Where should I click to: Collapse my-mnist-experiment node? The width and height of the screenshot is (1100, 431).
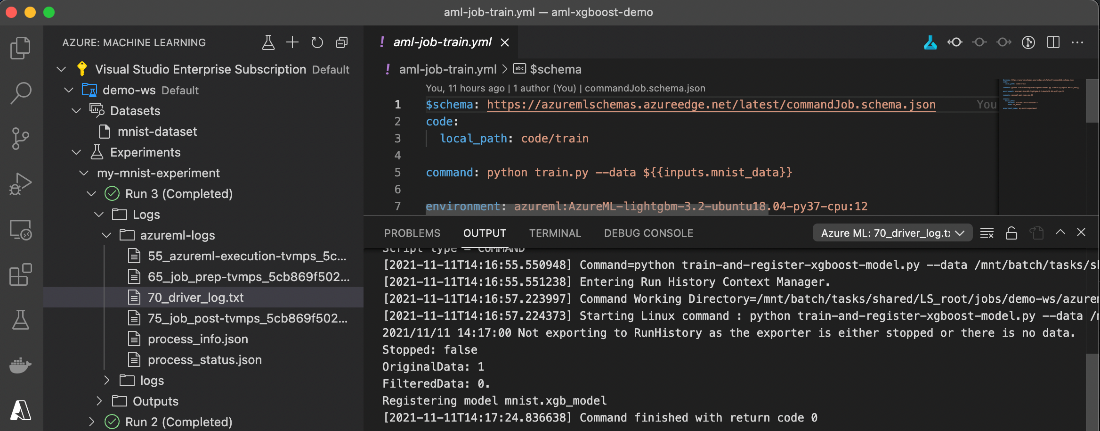click(x=83, y=173)
